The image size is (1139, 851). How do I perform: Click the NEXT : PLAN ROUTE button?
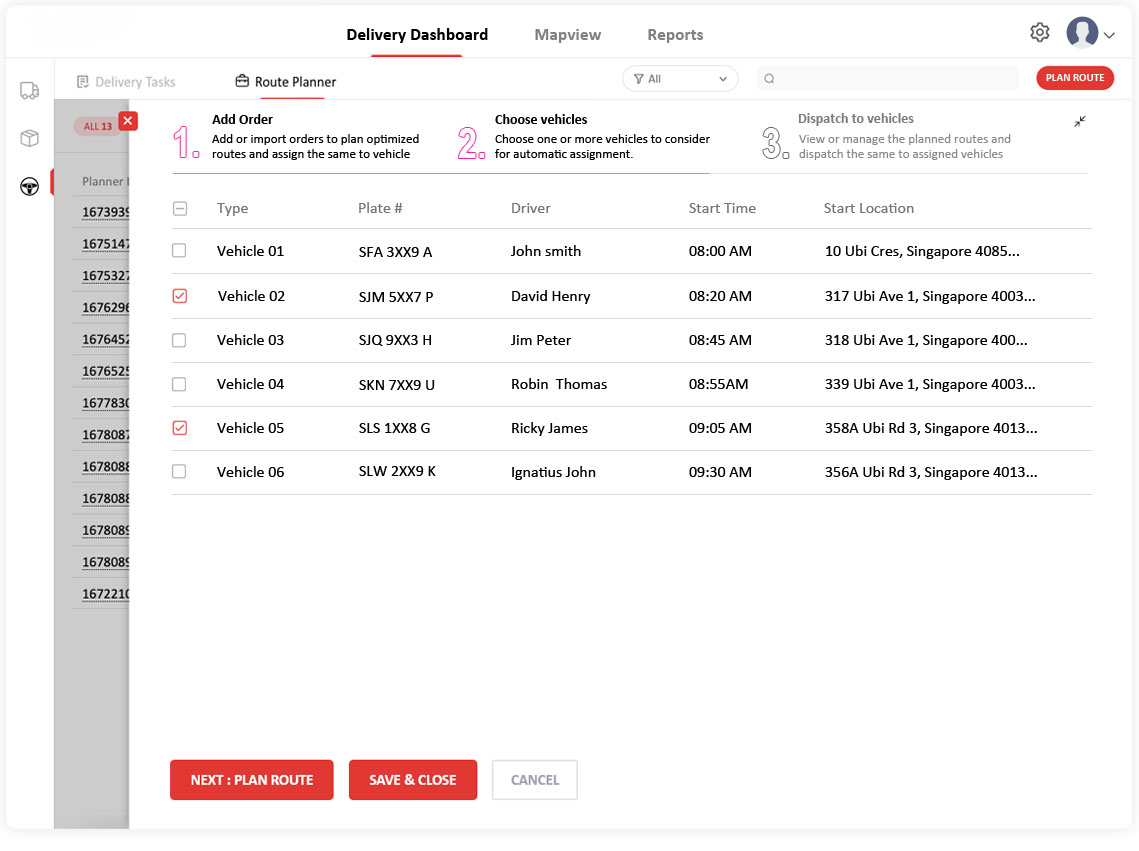pos(252,780)
